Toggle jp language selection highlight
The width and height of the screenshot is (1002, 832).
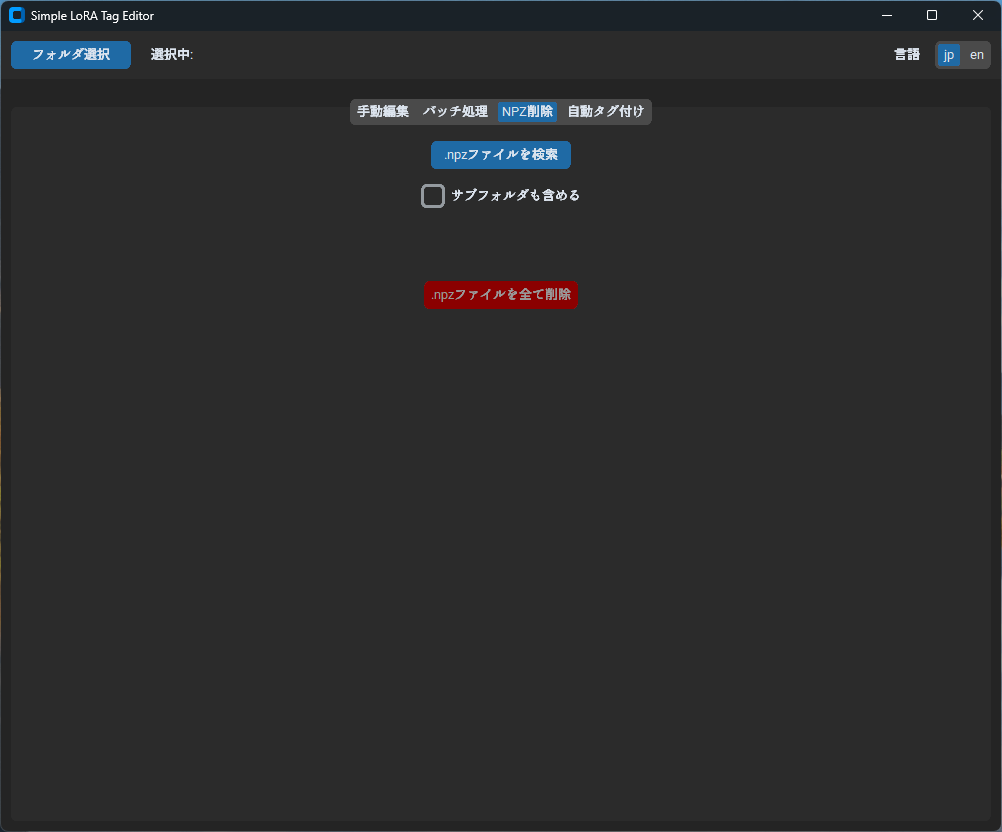(x=948, y=54)
